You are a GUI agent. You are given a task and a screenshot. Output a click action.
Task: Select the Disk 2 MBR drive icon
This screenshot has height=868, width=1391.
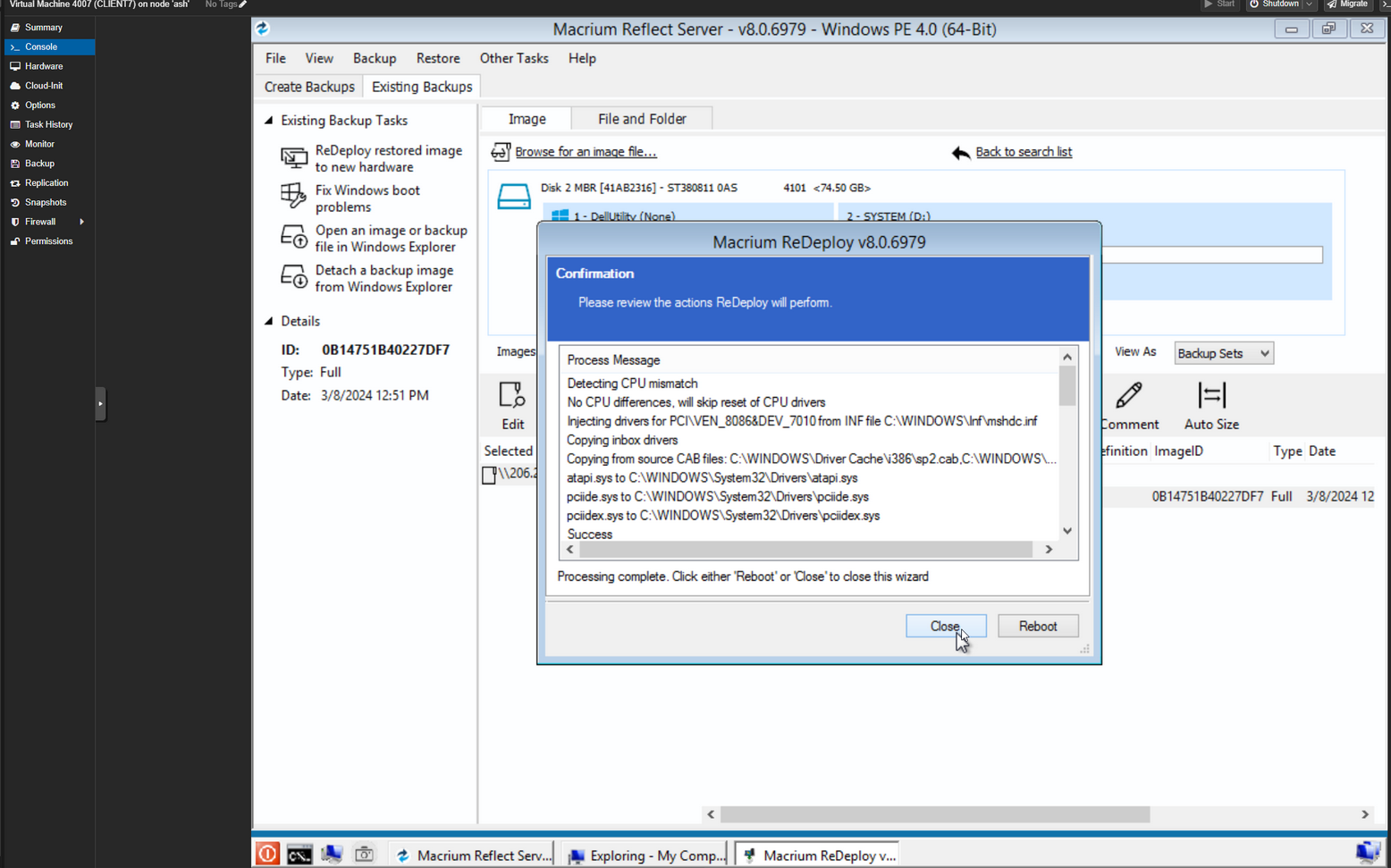(x=514, y=197)
